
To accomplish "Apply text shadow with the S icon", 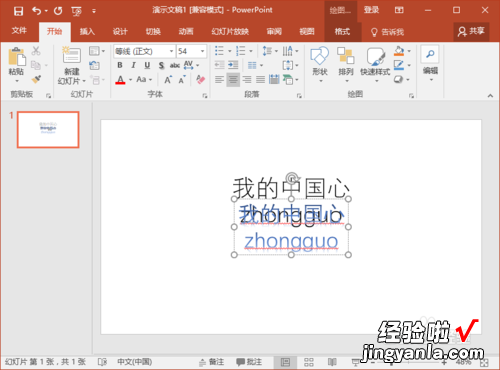I will click(161, 65).
